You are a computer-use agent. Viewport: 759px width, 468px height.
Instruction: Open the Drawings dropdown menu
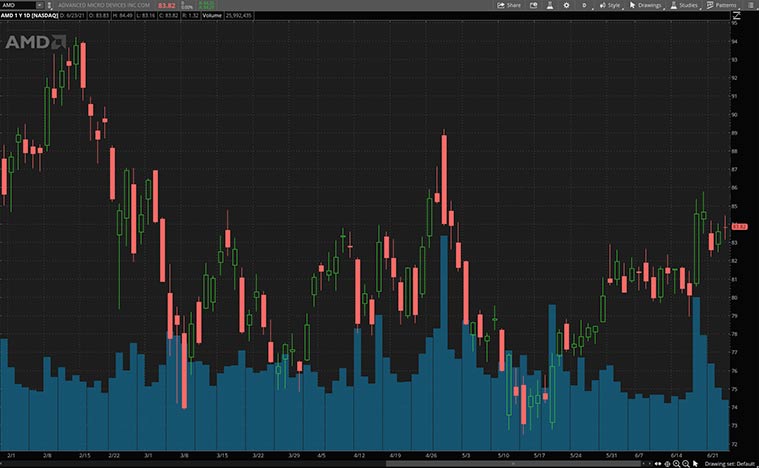[646, 5]
